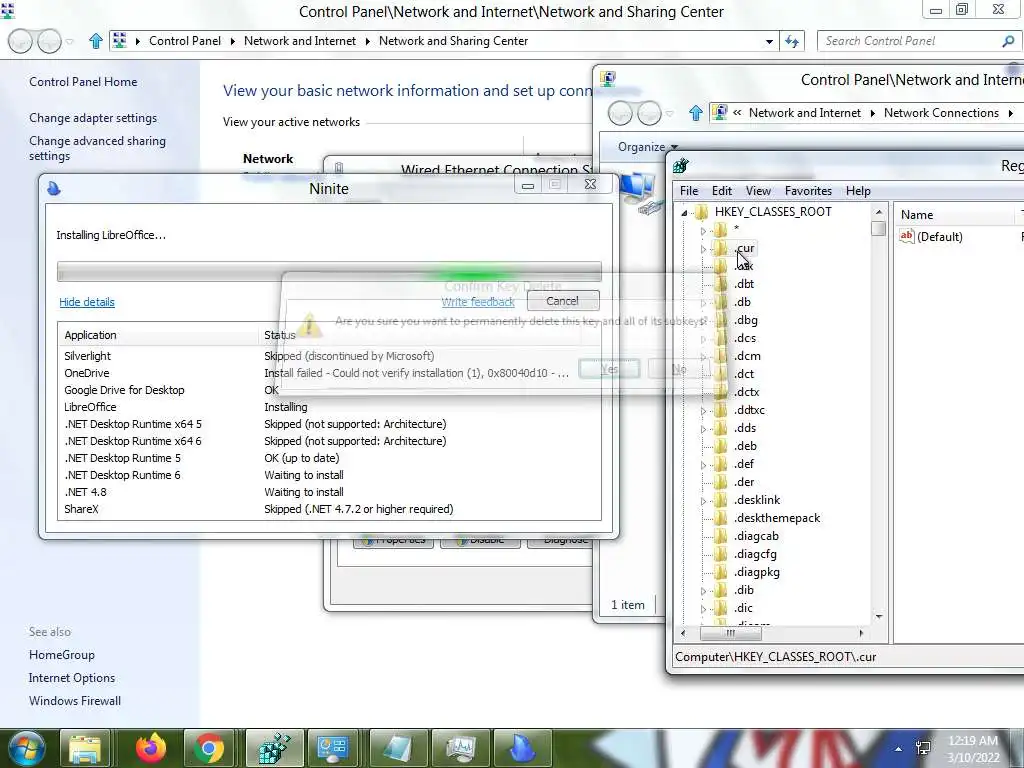Click the Search Control Panel field
Viewport: 1024px width, 768px height.
(x=908, y=41)
